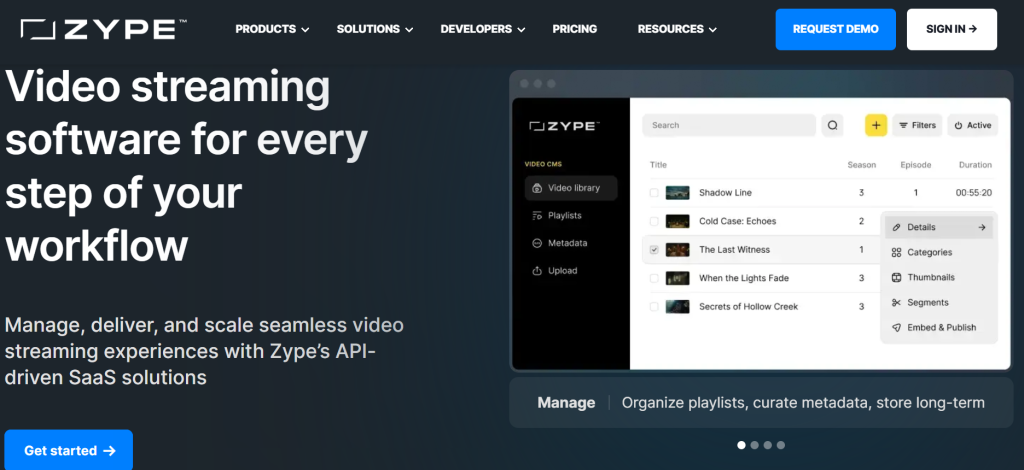
Task: Click the filter lines icon on Filters
Action: [903, 125]
